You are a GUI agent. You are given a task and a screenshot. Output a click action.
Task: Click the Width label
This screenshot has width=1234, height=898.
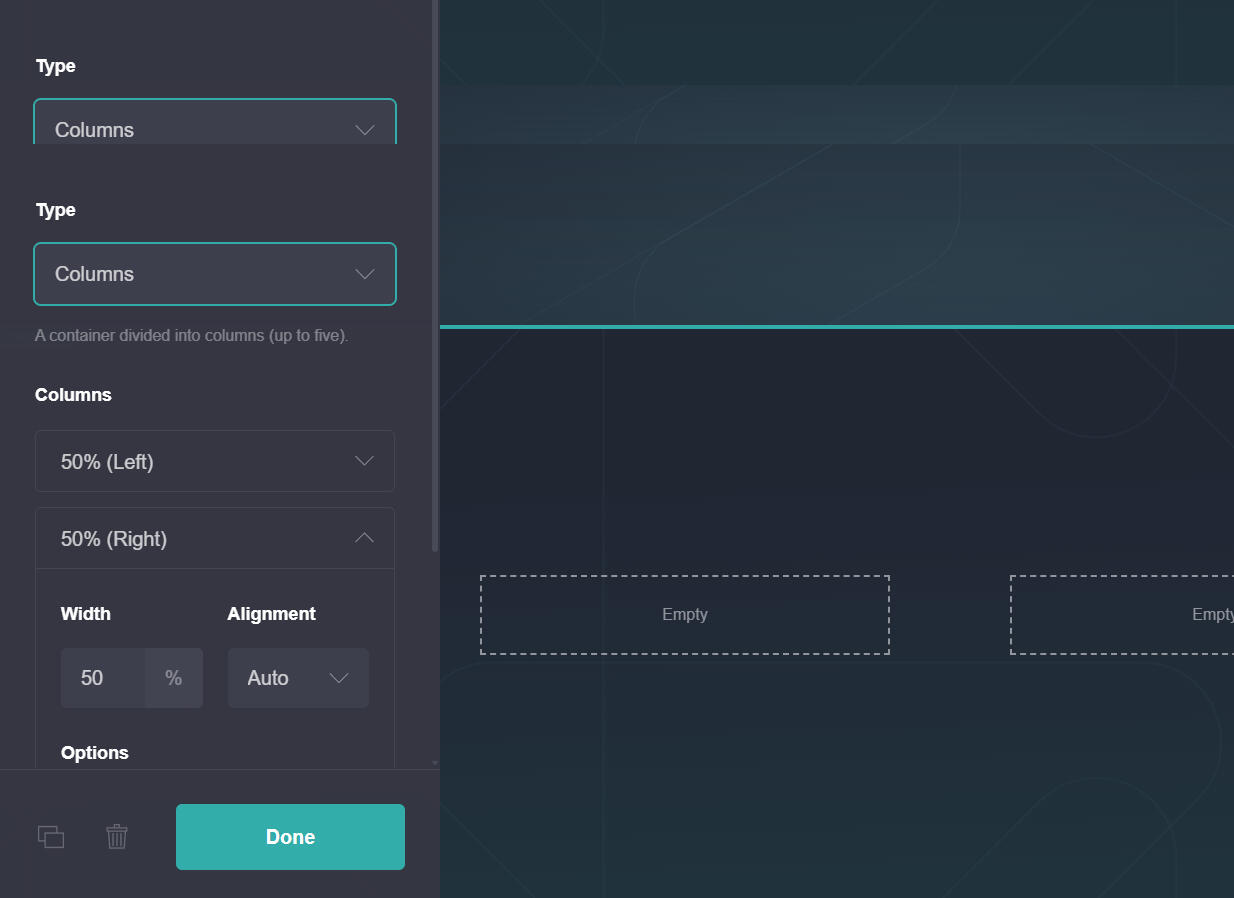coord(86,614)
